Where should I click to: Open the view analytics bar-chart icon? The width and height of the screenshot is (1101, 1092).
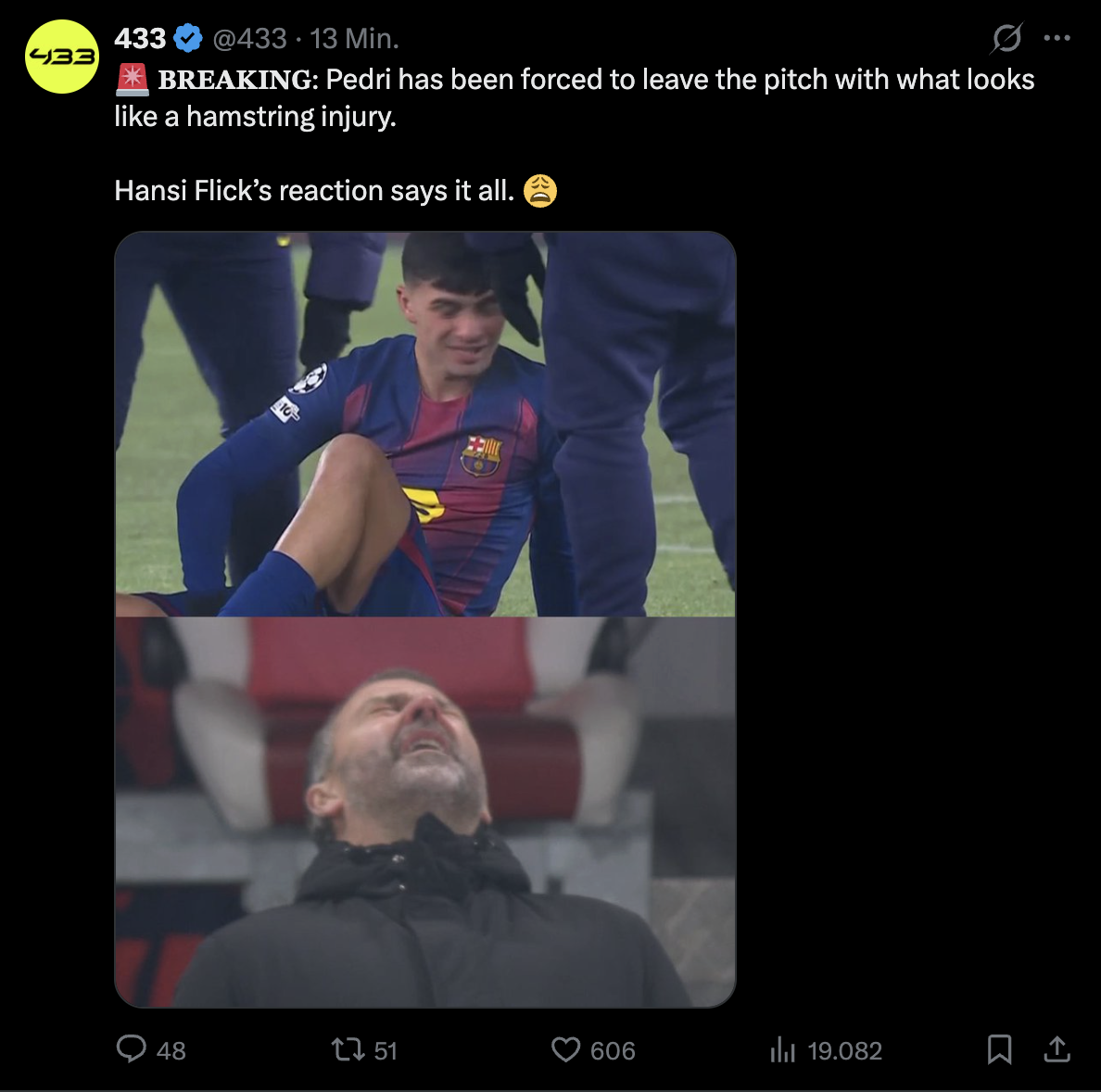pos(782,1049)
